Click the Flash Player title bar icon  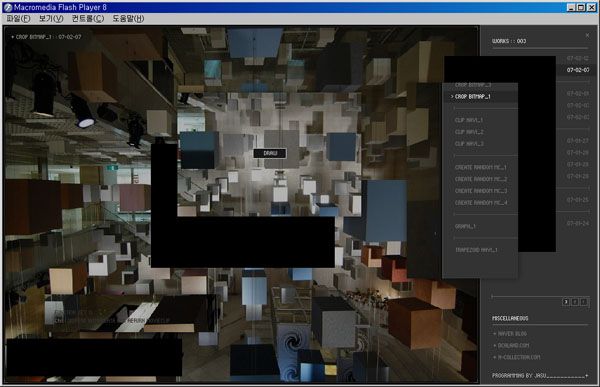(x=7, y=7)
